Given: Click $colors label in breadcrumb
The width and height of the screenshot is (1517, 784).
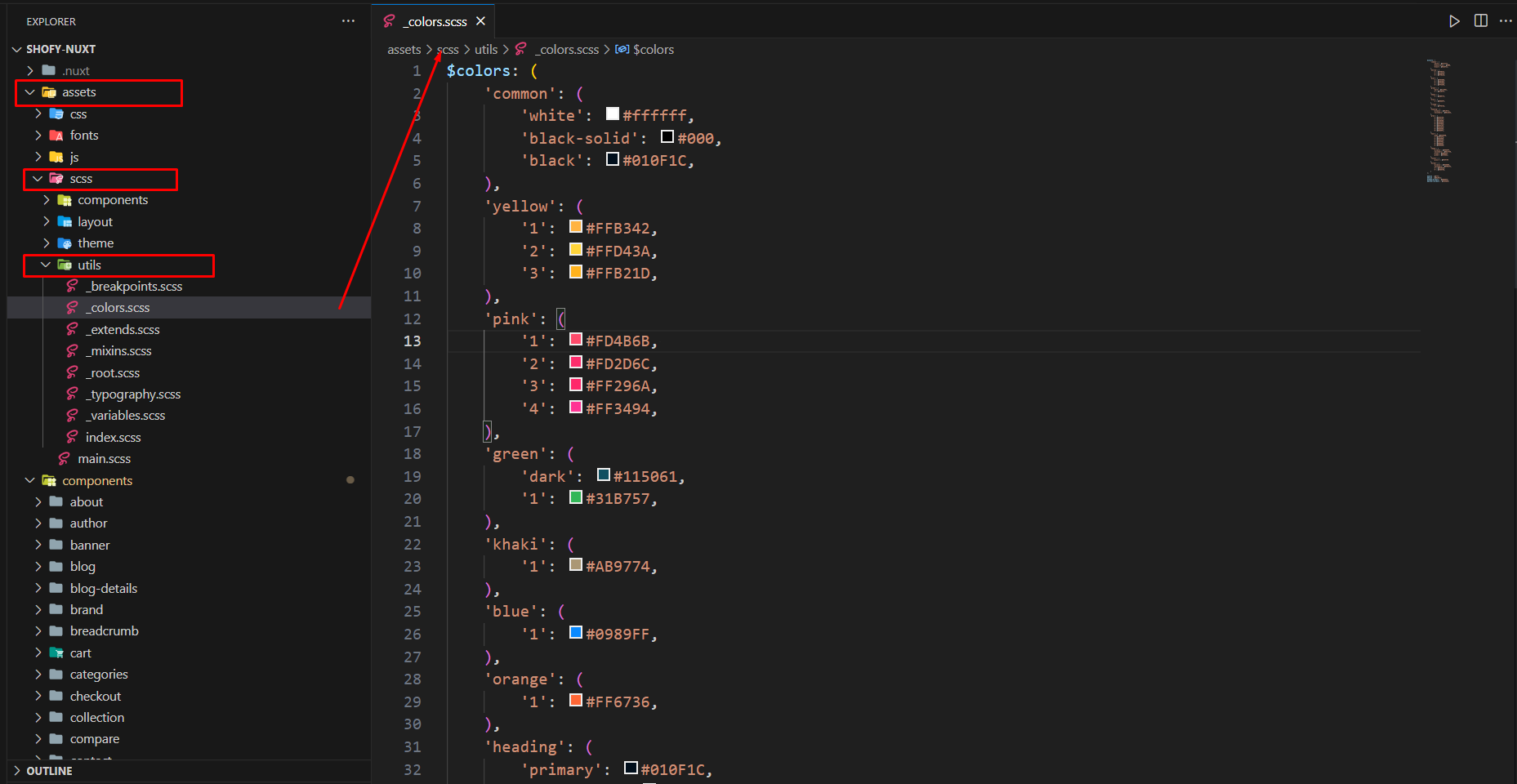Looking at the screenshot, I should click(x=654, y=49).
